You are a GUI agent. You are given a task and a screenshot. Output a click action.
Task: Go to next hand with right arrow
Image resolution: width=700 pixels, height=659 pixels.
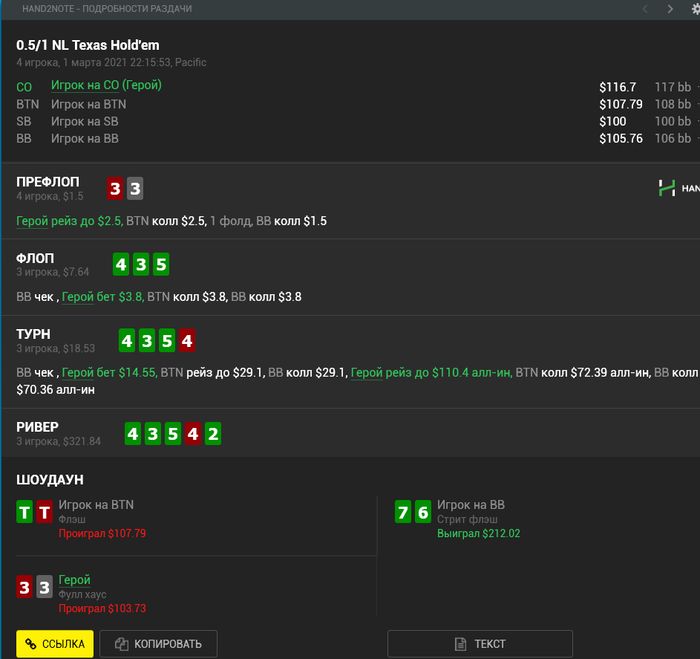670,9
